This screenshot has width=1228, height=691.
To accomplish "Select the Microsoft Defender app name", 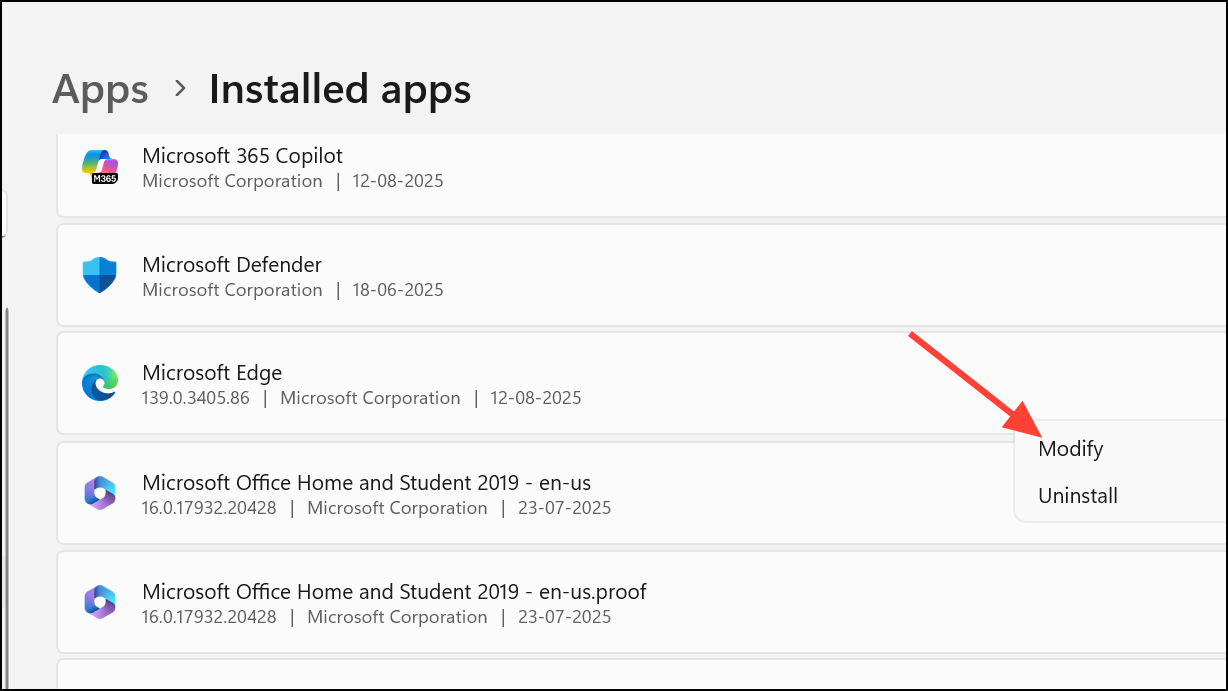I will [x=232, y=265].
